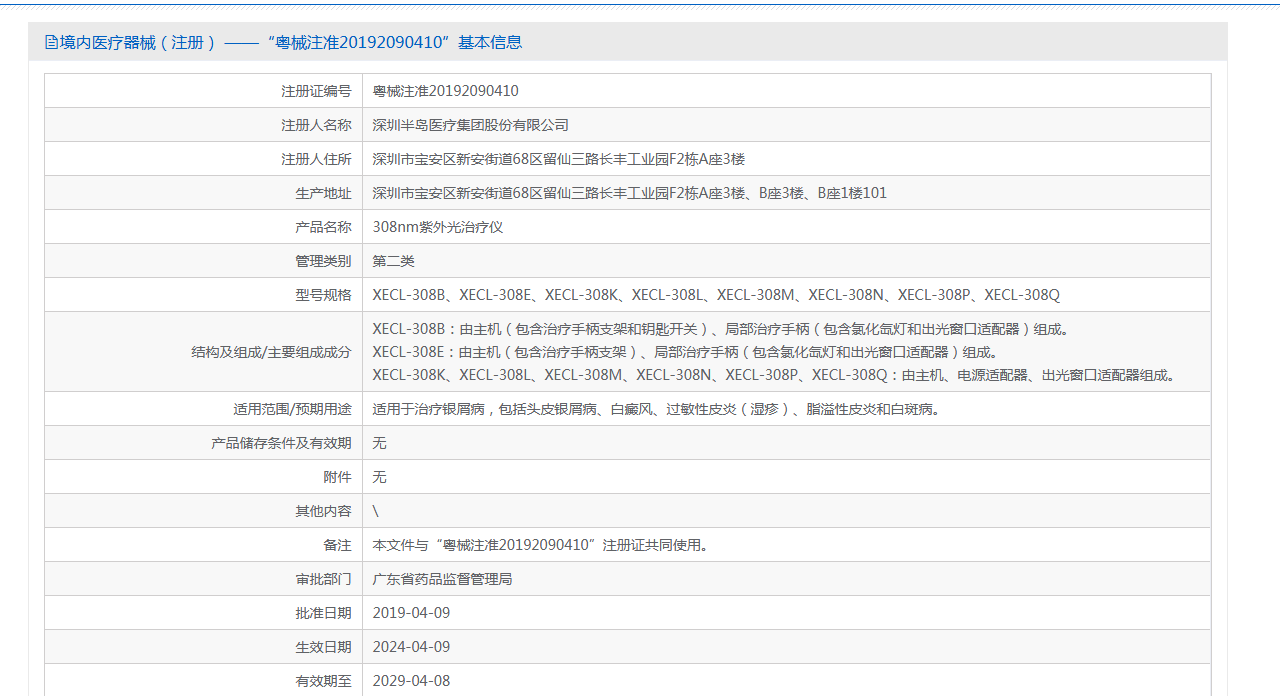Click the 型号规格 label
Viewport: 1280px width, 696px height.
323,295
